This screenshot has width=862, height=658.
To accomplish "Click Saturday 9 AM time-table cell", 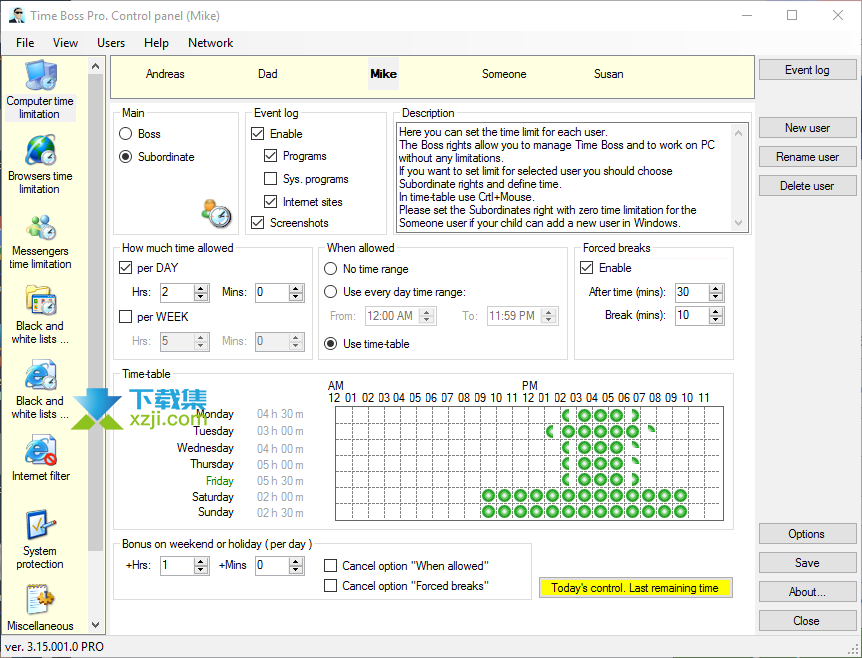I will (488, 496).
